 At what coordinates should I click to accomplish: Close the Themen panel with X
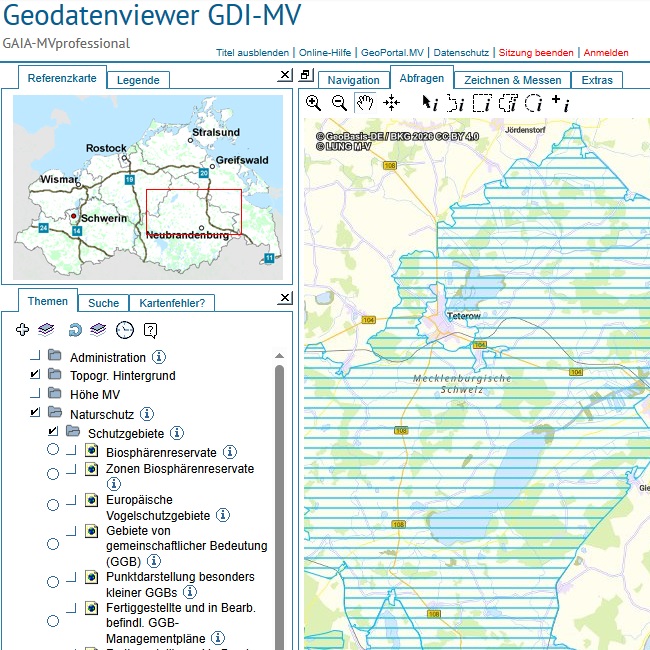(x=285, y=298)
